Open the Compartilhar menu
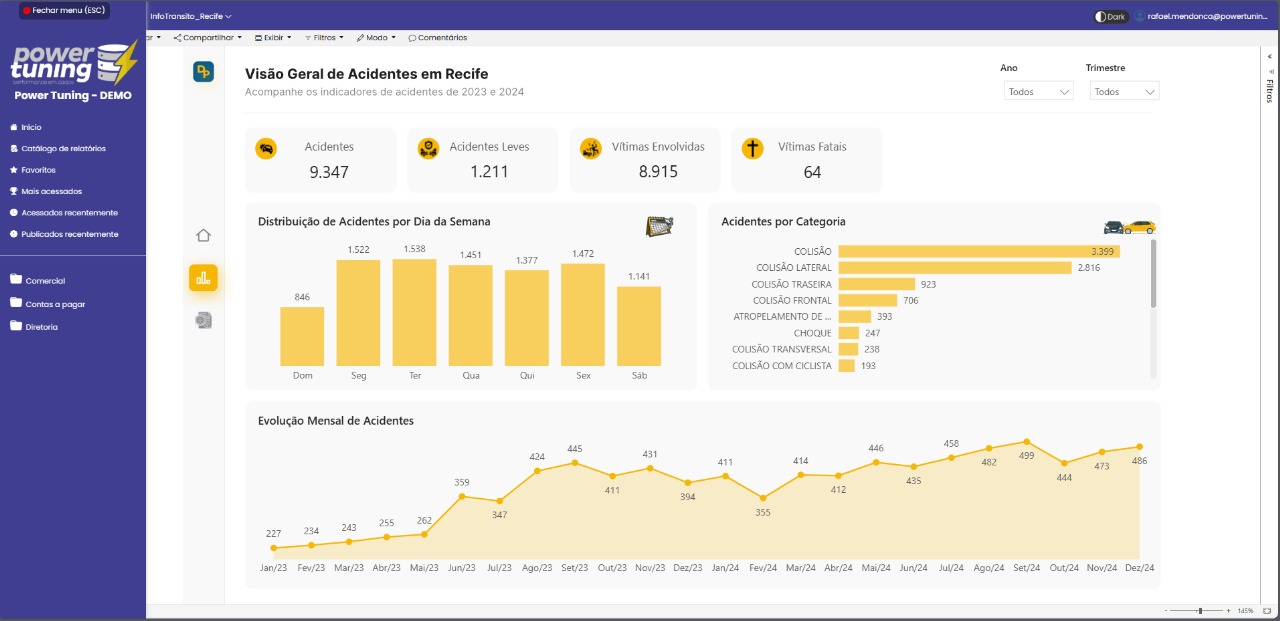The image size is (1280, 621). tap(207, 38)
